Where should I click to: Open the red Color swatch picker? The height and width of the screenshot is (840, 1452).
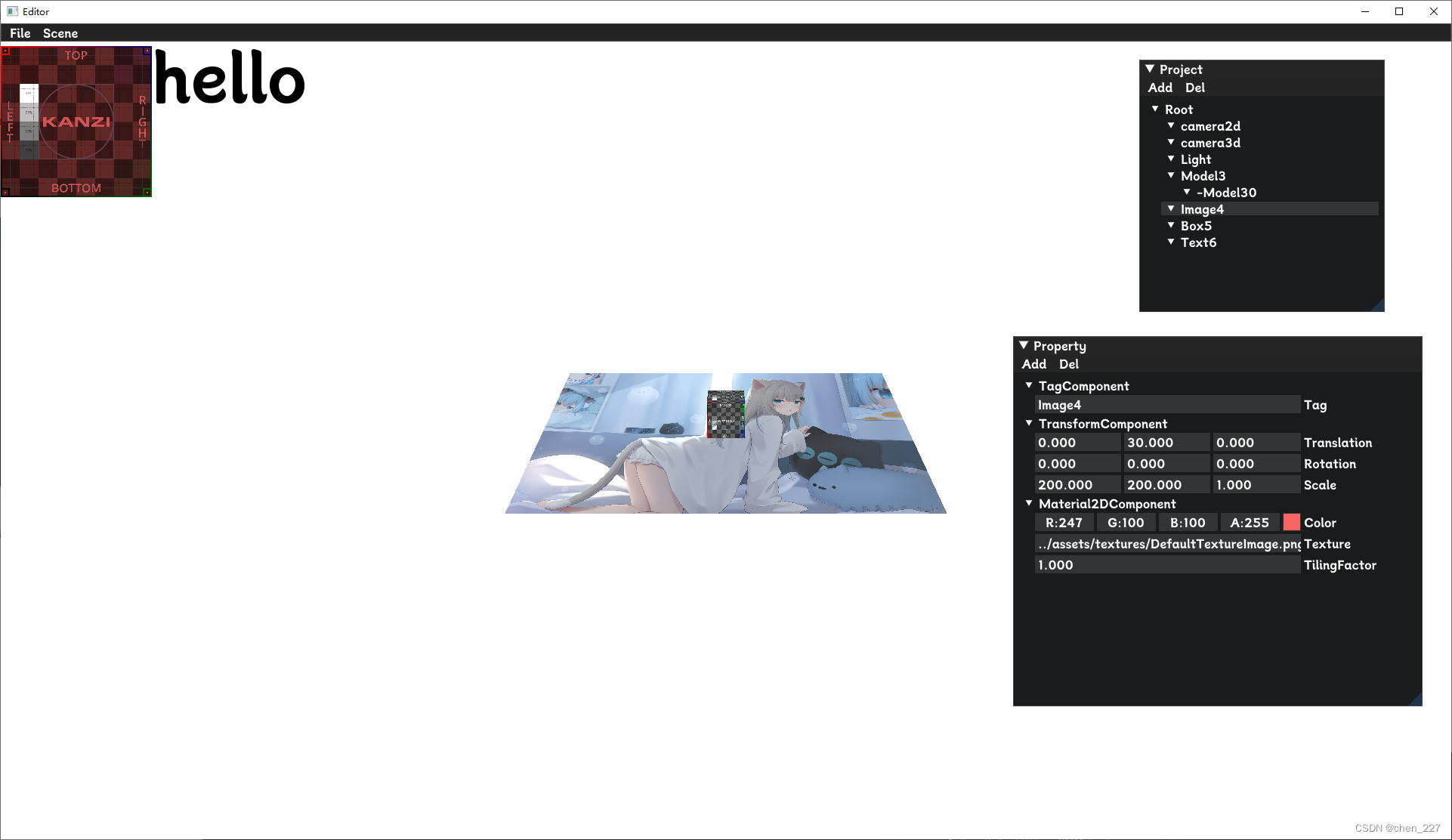1292,523
